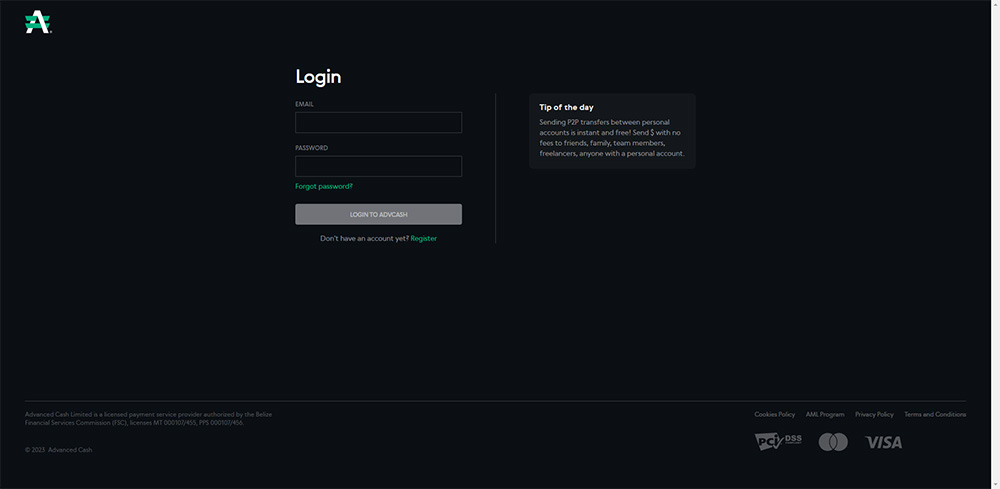Click the PASSWORD field label
The height and width of the screenshot is (489, 1000).
tap(311, 148)
